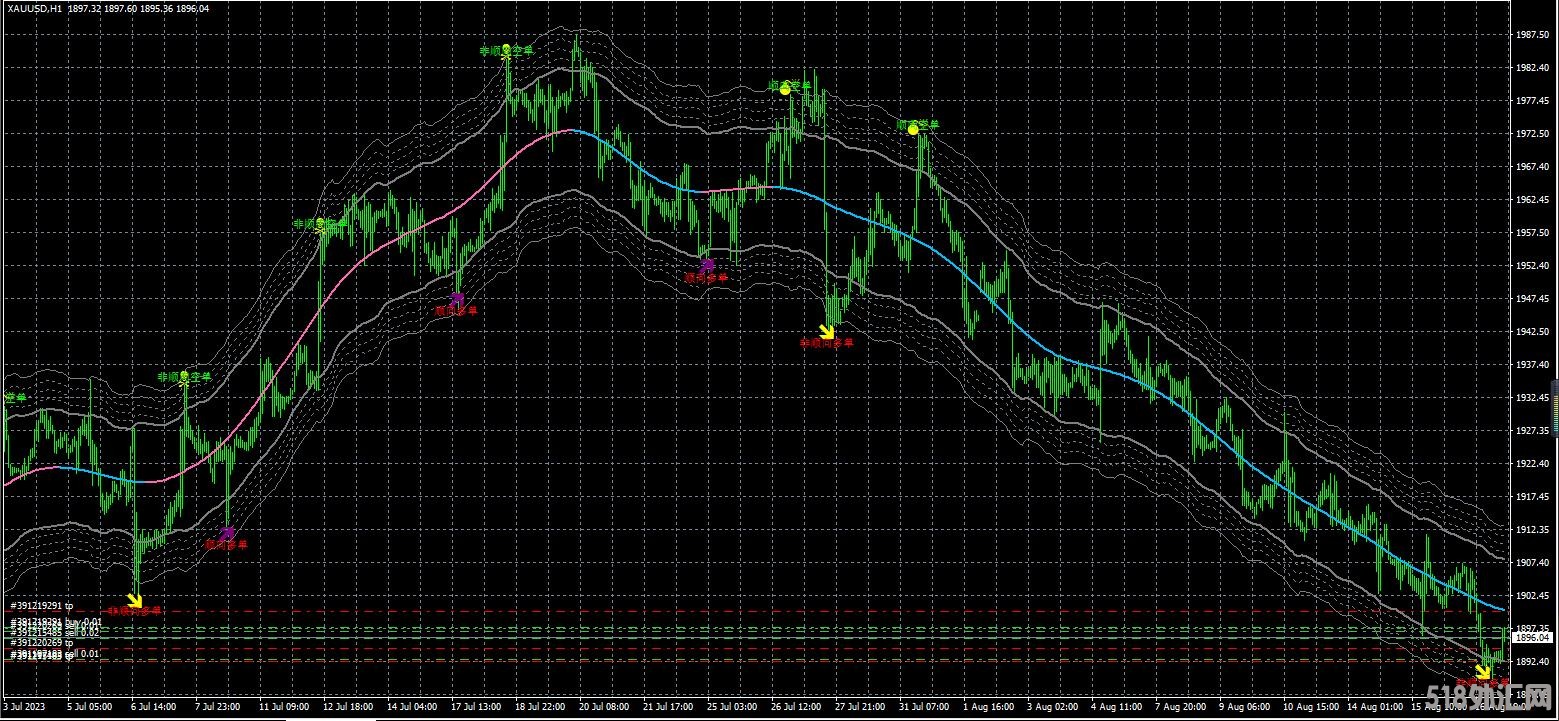The height and width of the screenshot is (721, 1559).
Task: Select yellow arrow signal near 27 Jul 21:00
Action: coord(826,331)
